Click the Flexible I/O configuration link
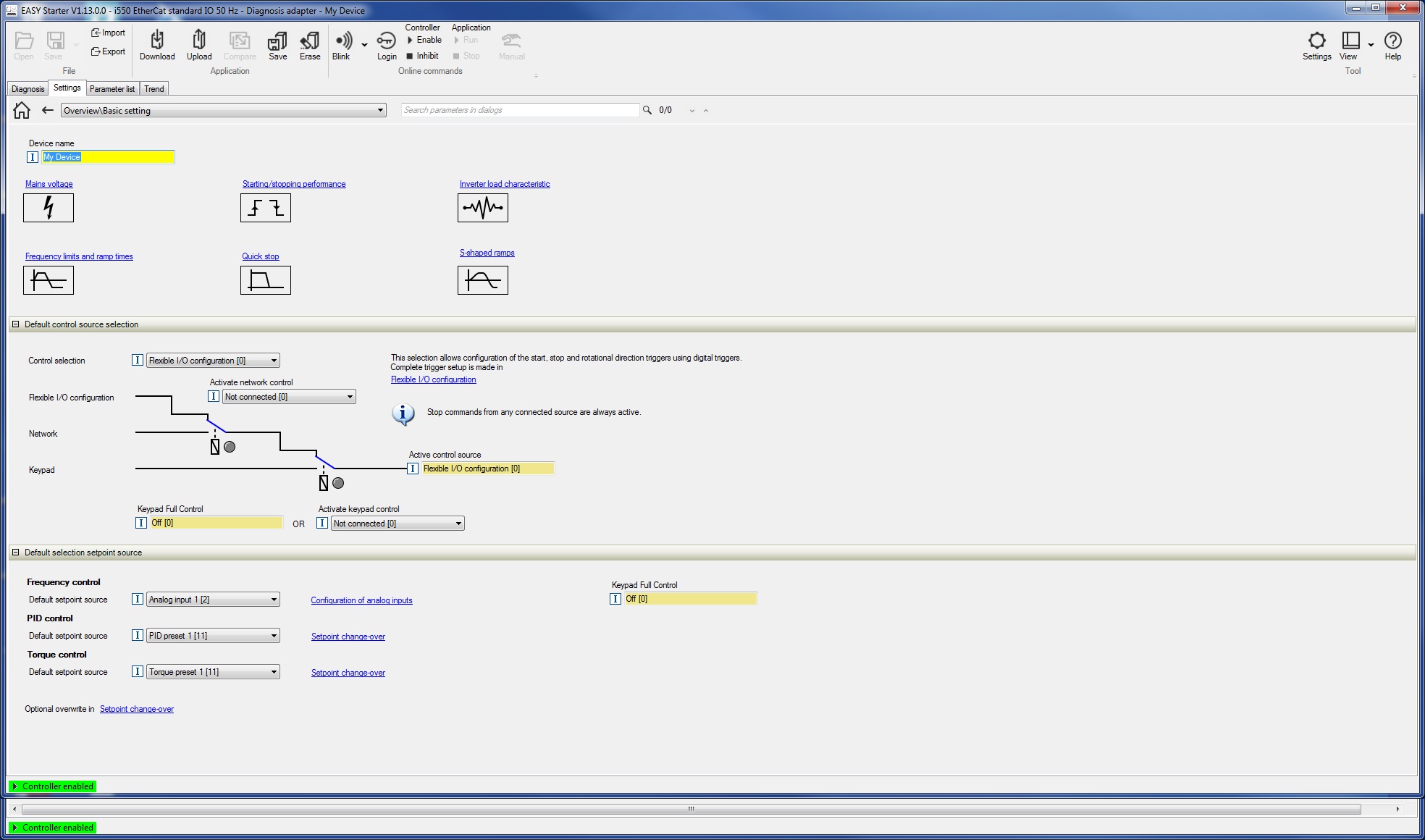Viewport: 1425px width, 840px height. [433, 379]
